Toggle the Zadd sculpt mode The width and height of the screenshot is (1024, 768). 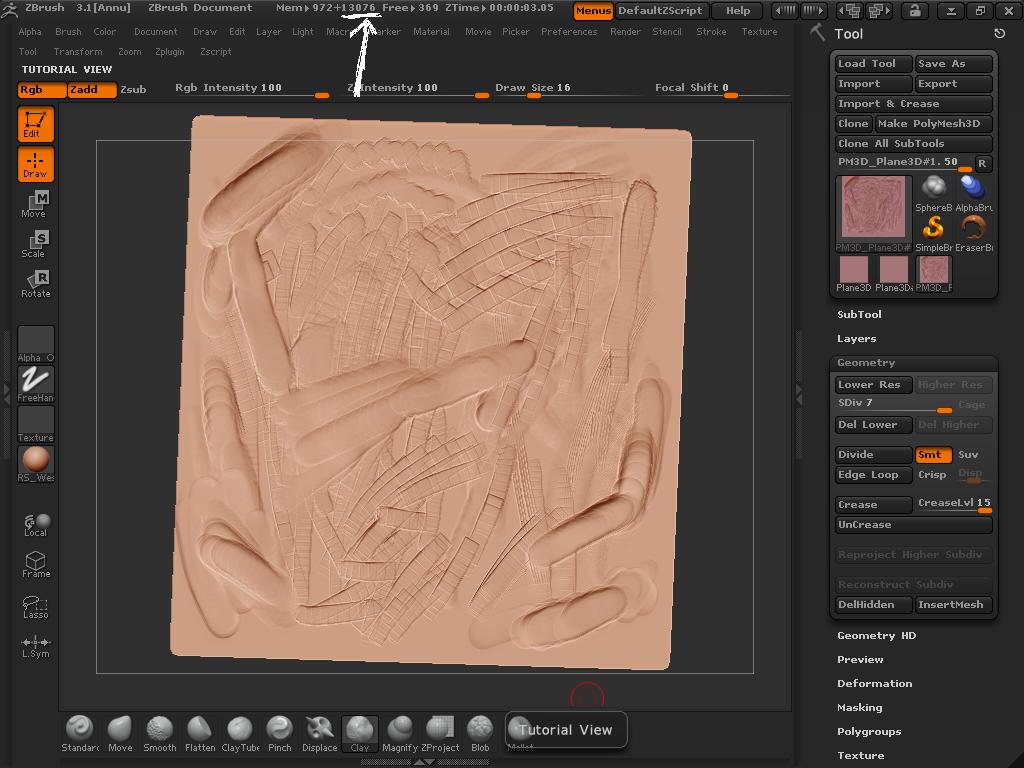tap(92, 89)
